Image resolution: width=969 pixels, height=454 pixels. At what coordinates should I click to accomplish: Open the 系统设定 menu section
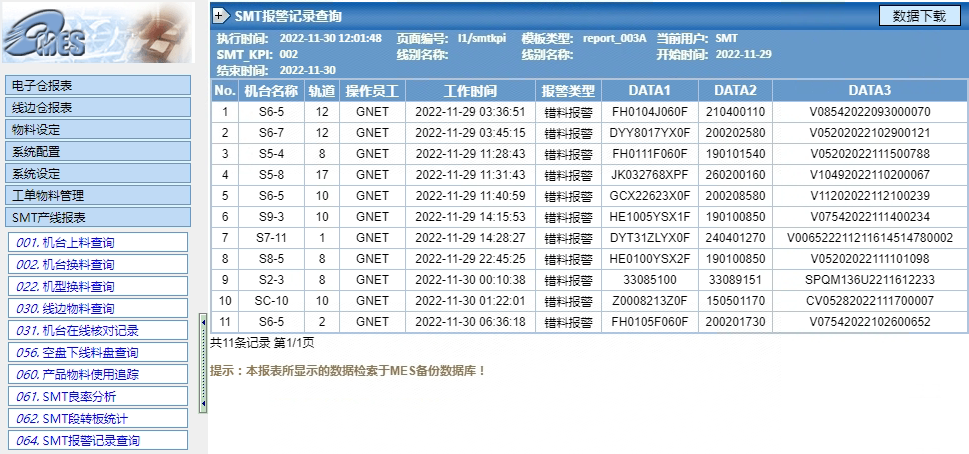coord(98,173)
